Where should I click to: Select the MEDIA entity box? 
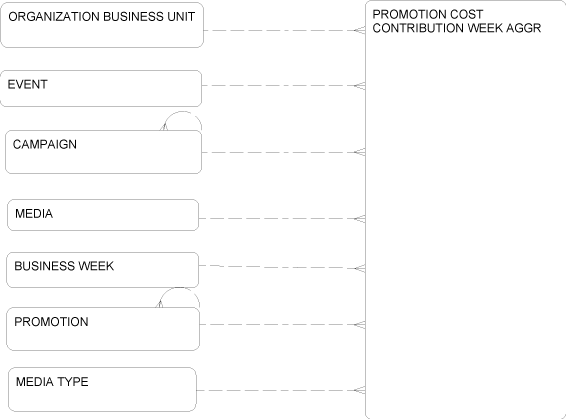coord(103,215)
